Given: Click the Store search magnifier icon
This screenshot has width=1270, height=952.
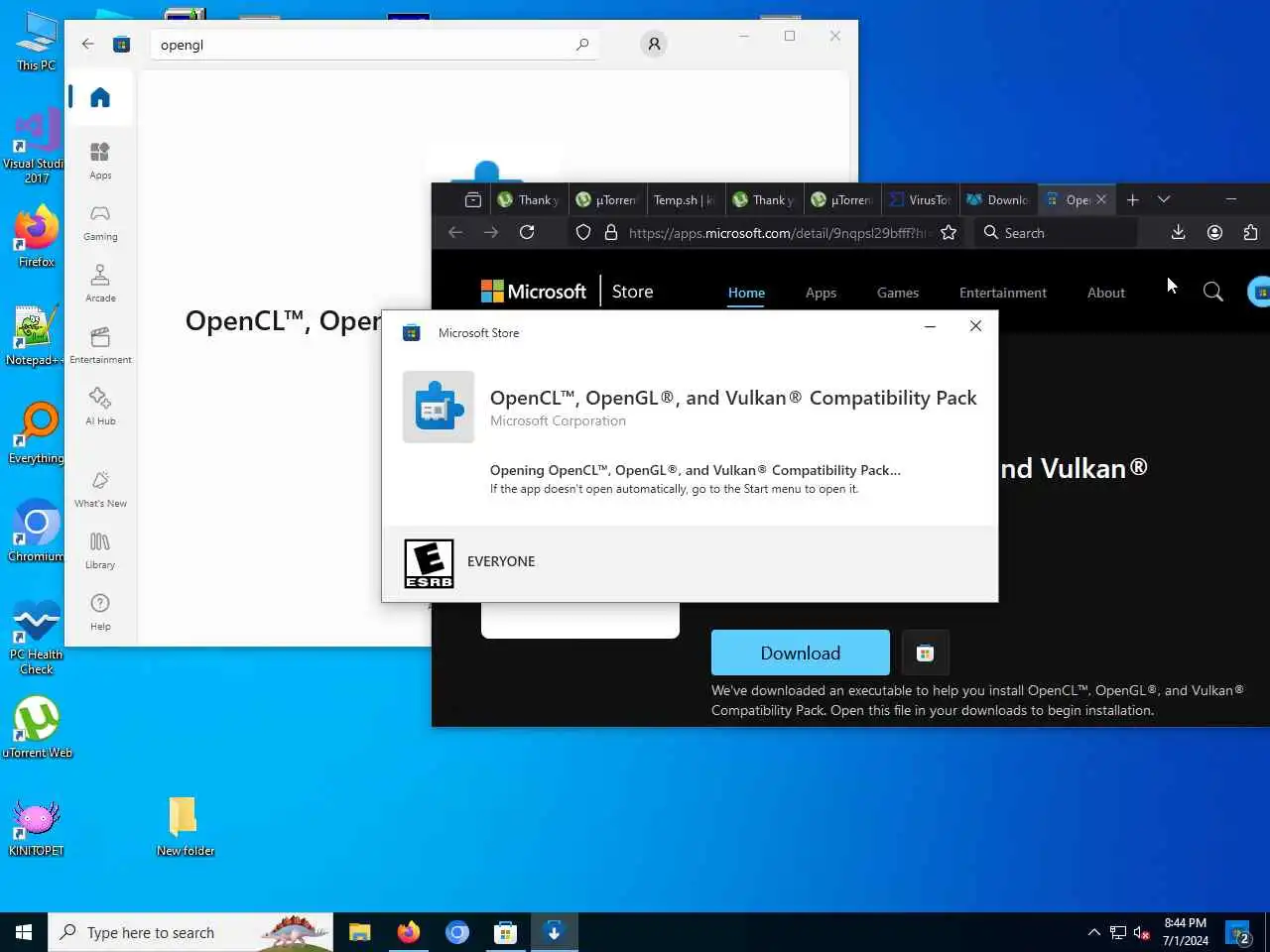Looking at the screenshot, I should (x=582, y=44).
